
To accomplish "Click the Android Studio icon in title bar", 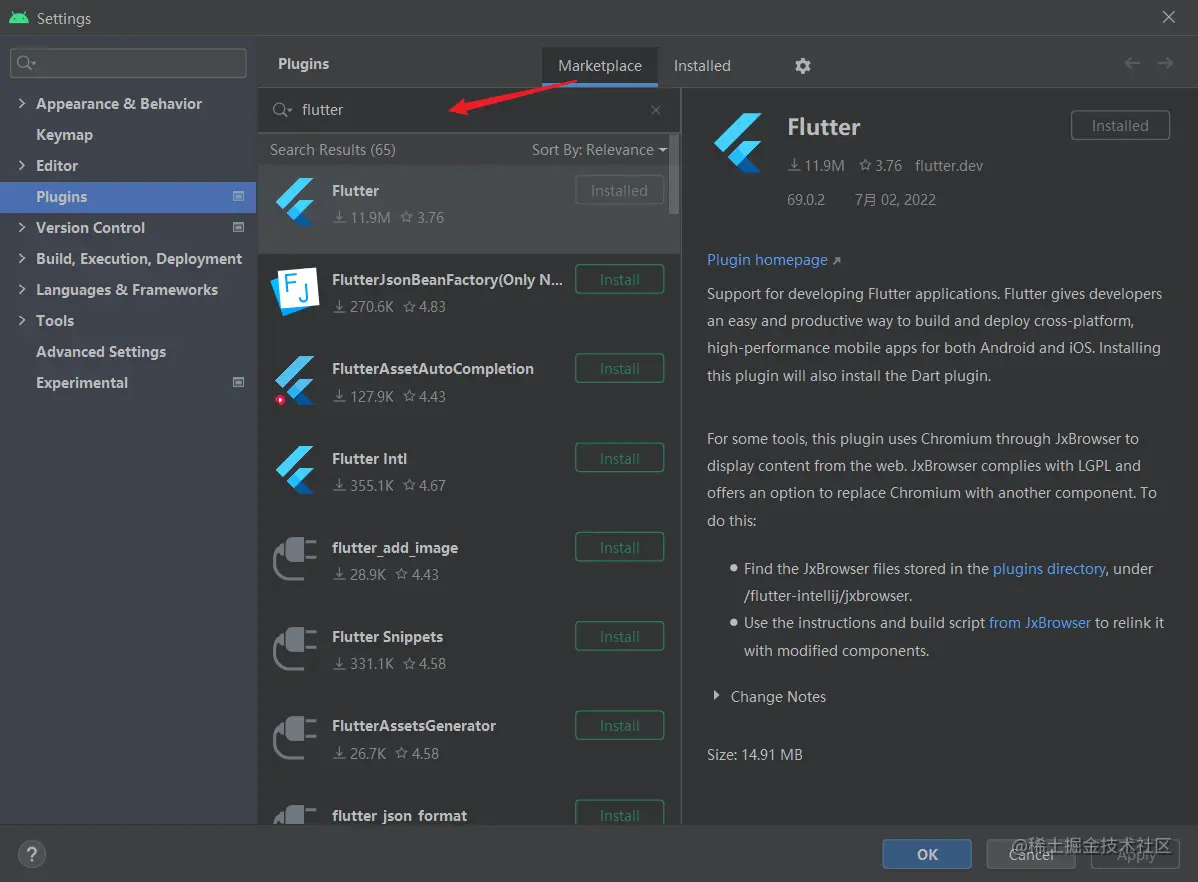I will (x=18, y=18).
